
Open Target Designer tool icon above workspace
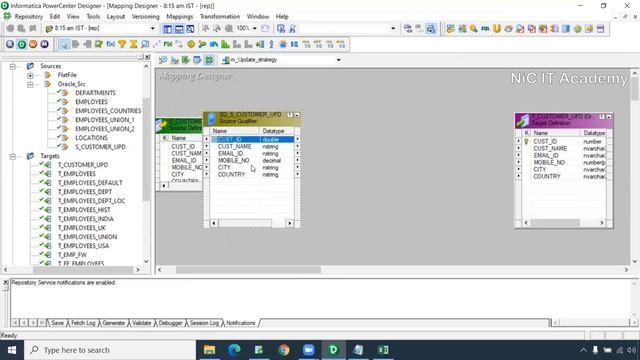pos(174,60)
